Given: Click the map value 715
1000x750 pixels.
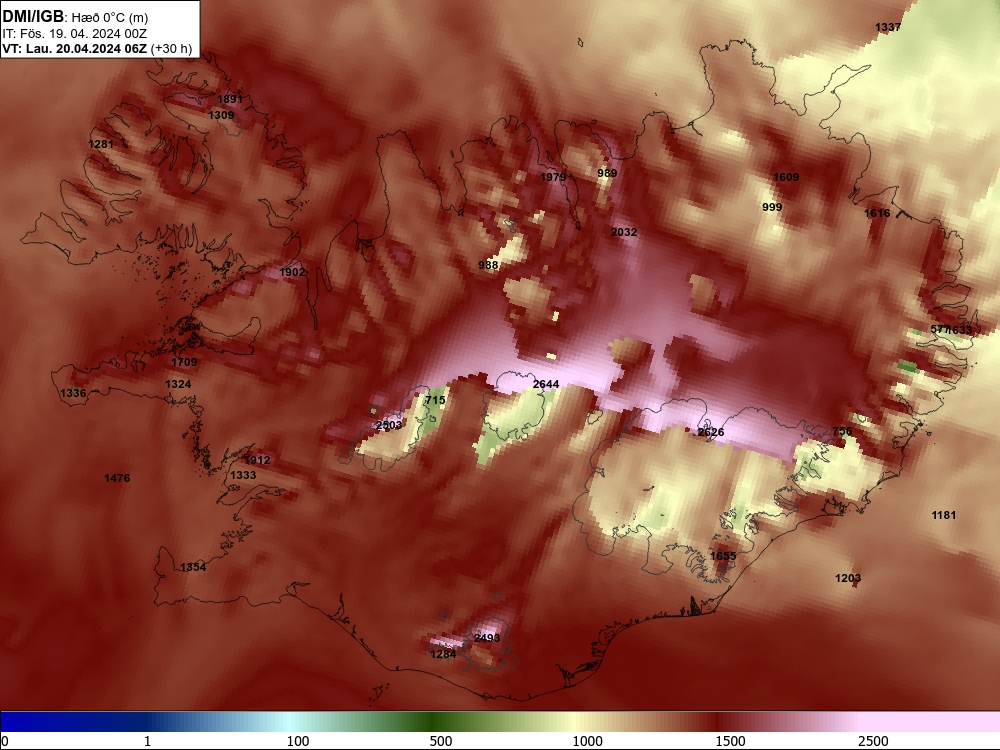Looking at the screenshot, I should (435, 400).
